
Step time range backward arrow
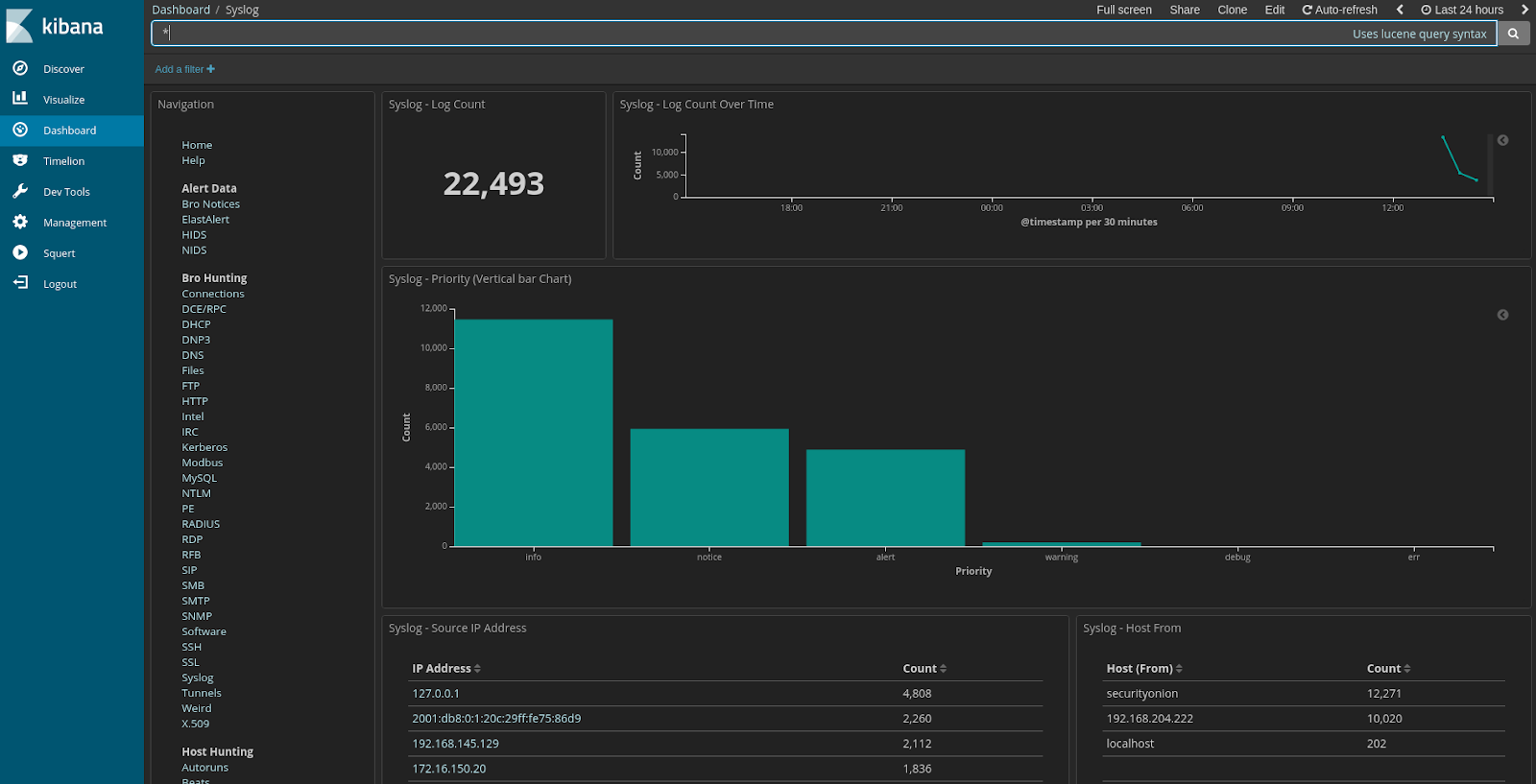click(1400, 10)
